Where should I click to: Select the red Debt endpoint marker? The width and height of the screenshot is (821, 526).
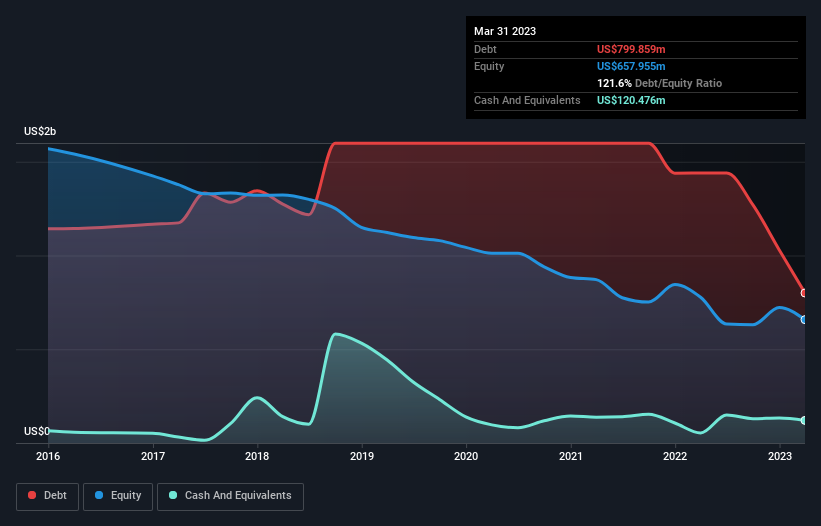pos(804,293)
